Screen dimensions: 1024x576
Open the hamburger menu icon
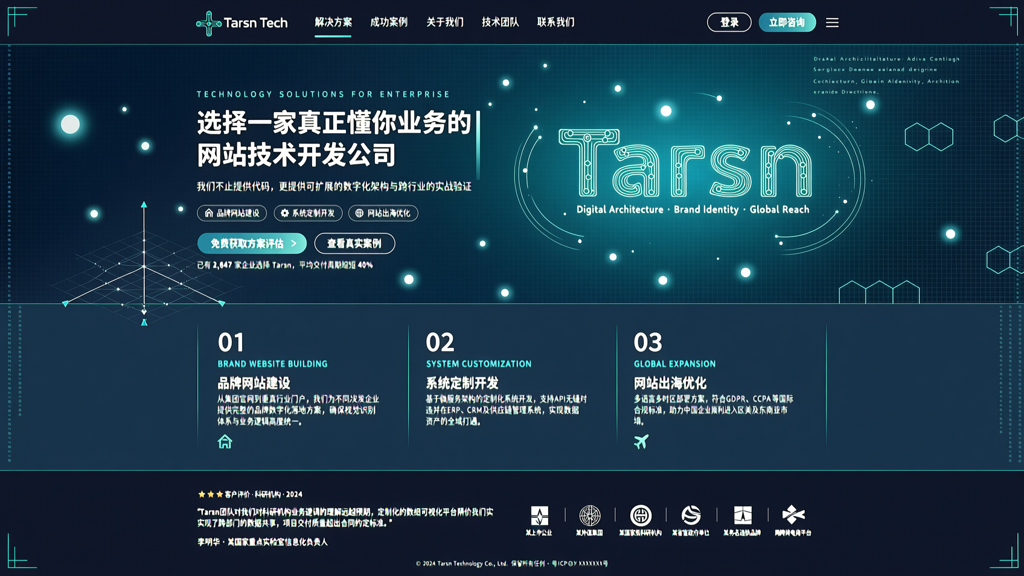coord(832,23)
